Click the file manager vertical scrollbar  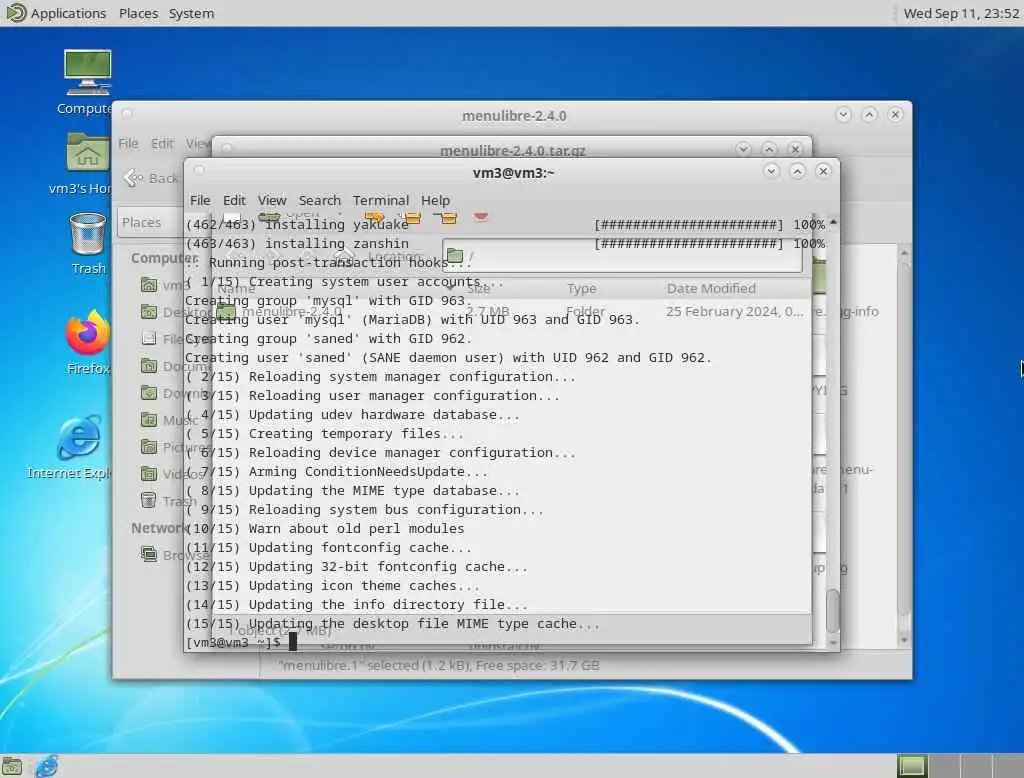point(904,438)
